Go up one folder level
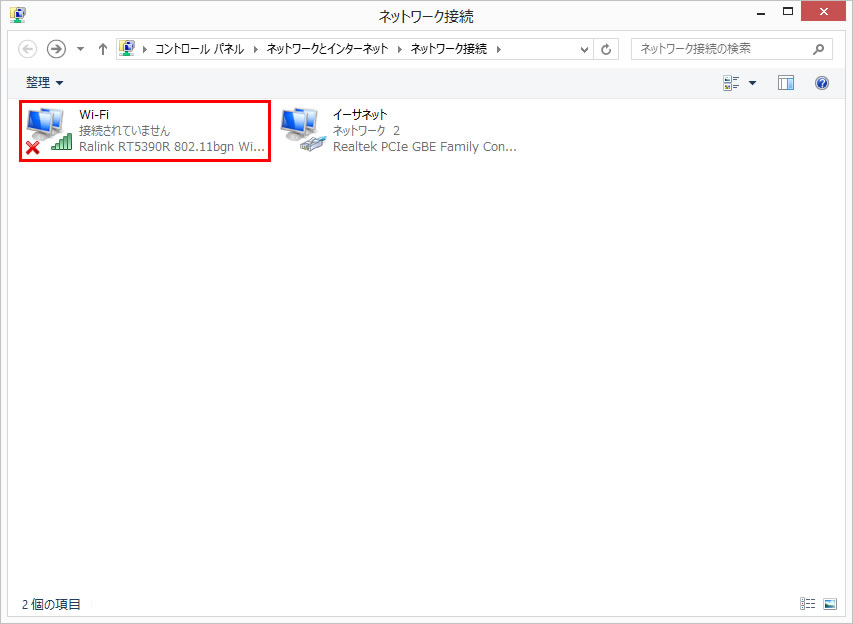Screen dimensions: 853x624 pyautogui.click(x=103, y=49)
